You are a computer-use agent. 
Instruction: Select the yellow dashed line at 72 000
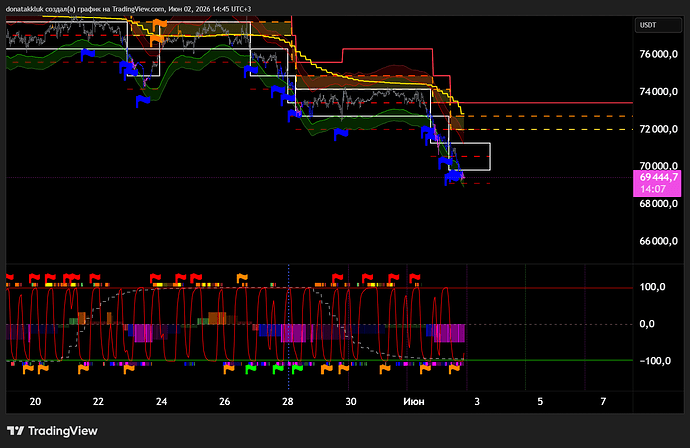(x=548, y=129)
